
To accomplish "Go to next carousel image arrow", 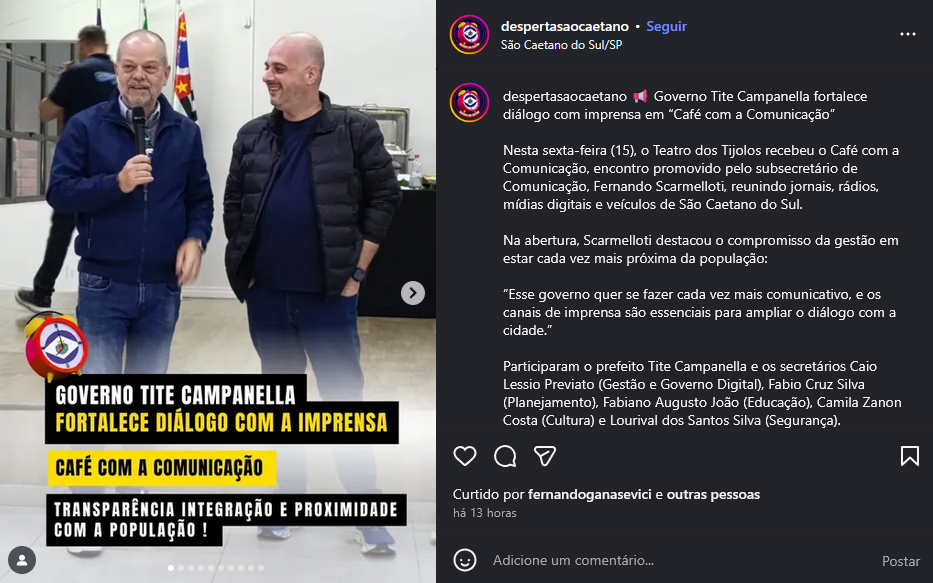I will [412, 293].
